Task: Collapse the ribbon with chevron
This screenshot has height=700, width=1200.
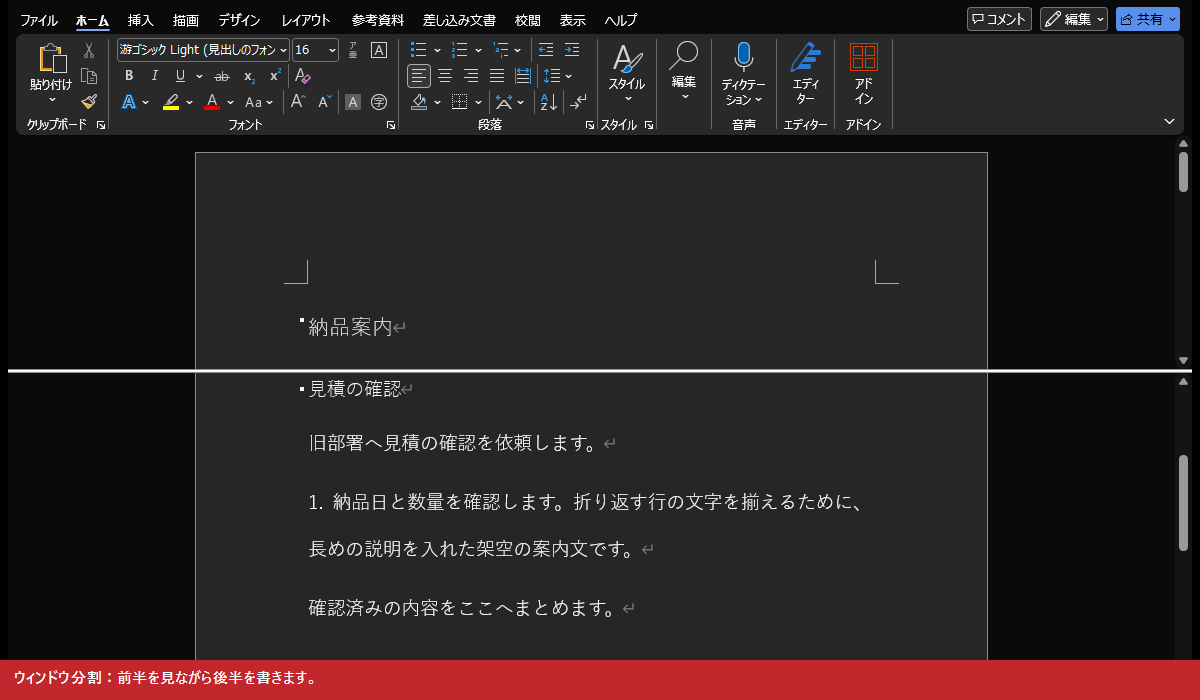Action: point(1170,121)
